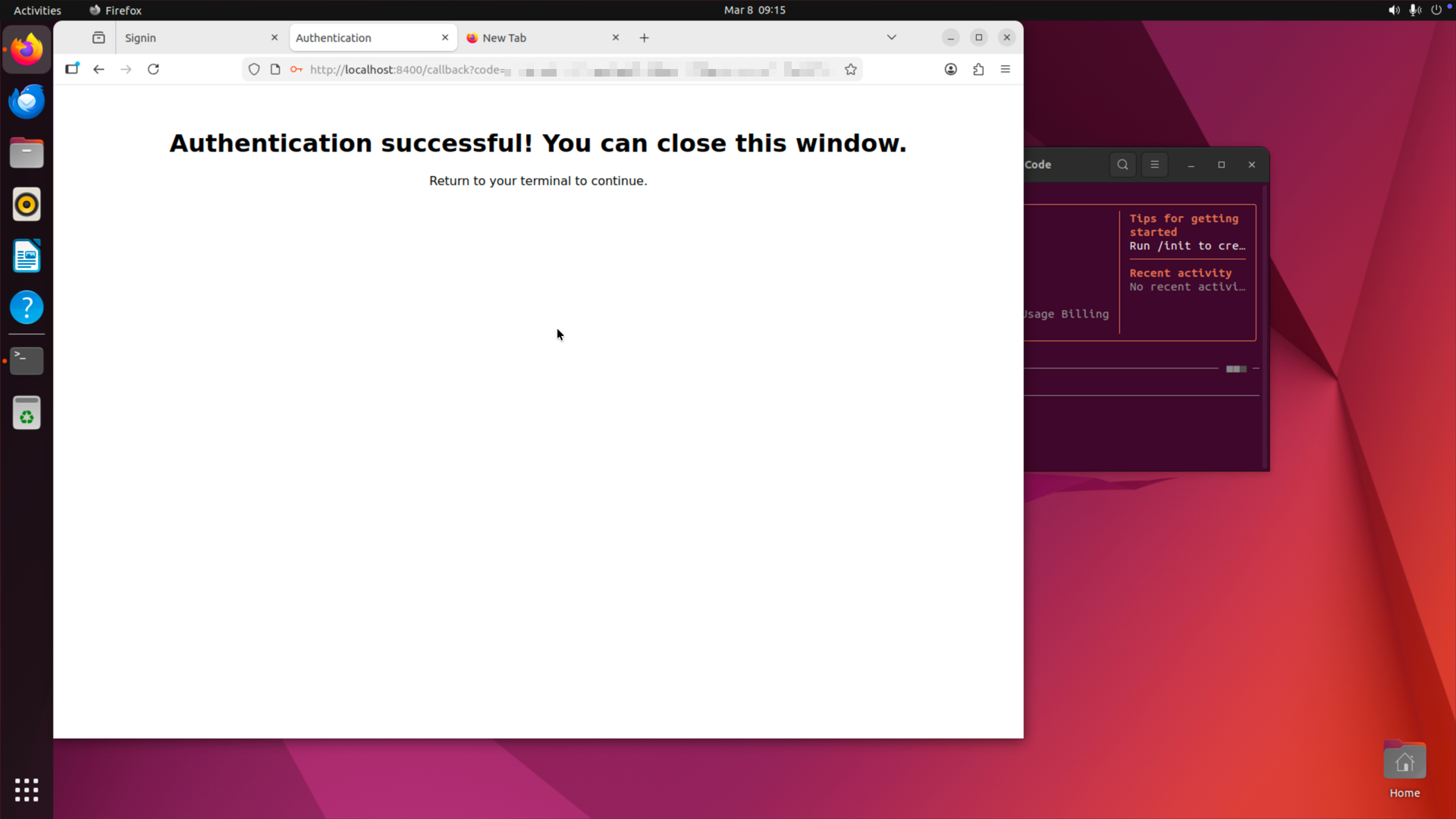This screenshot has width=1456, height=819.
Task: Click the terminal window search icon
Action: click(1122, 165)
